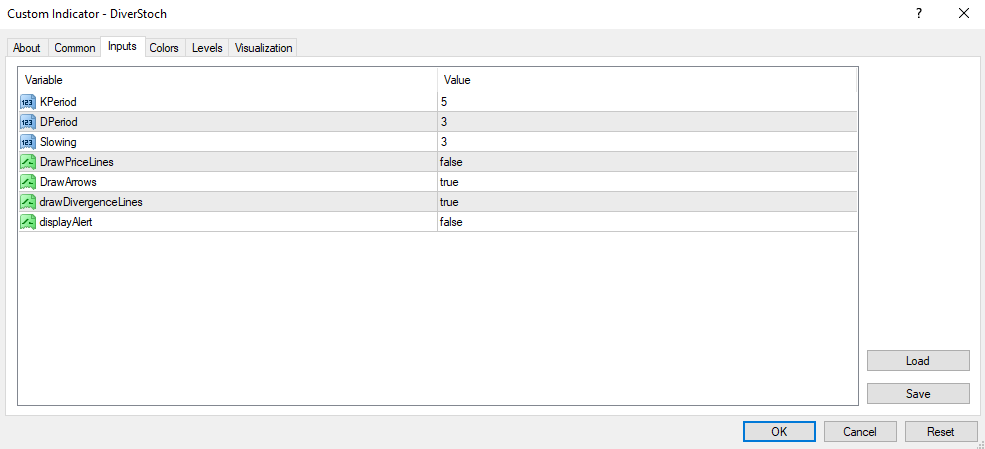Select the KPeriod value field showing 5

646,102
